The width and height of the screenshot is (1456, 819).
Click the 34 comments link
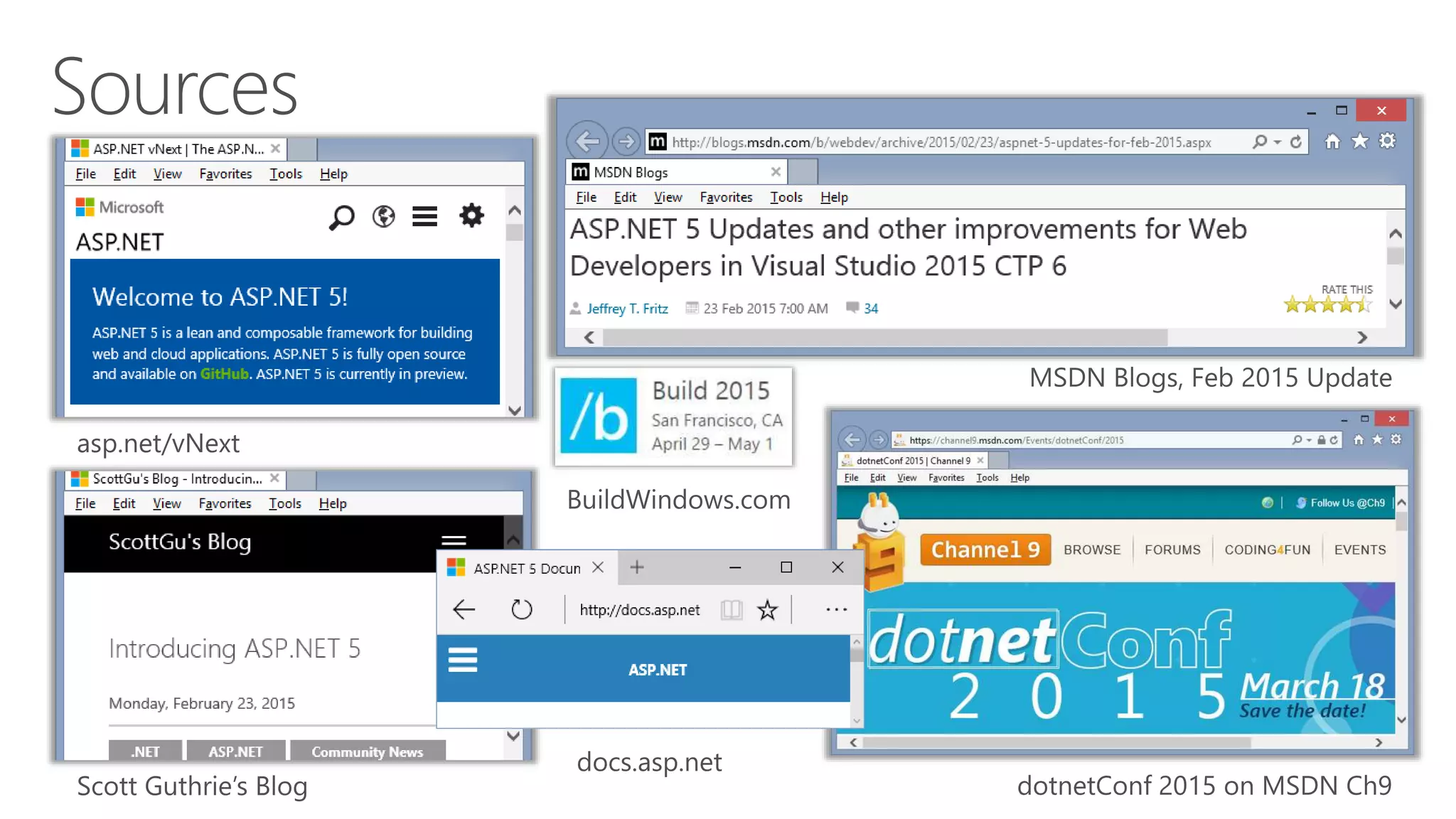coord(871,309)
